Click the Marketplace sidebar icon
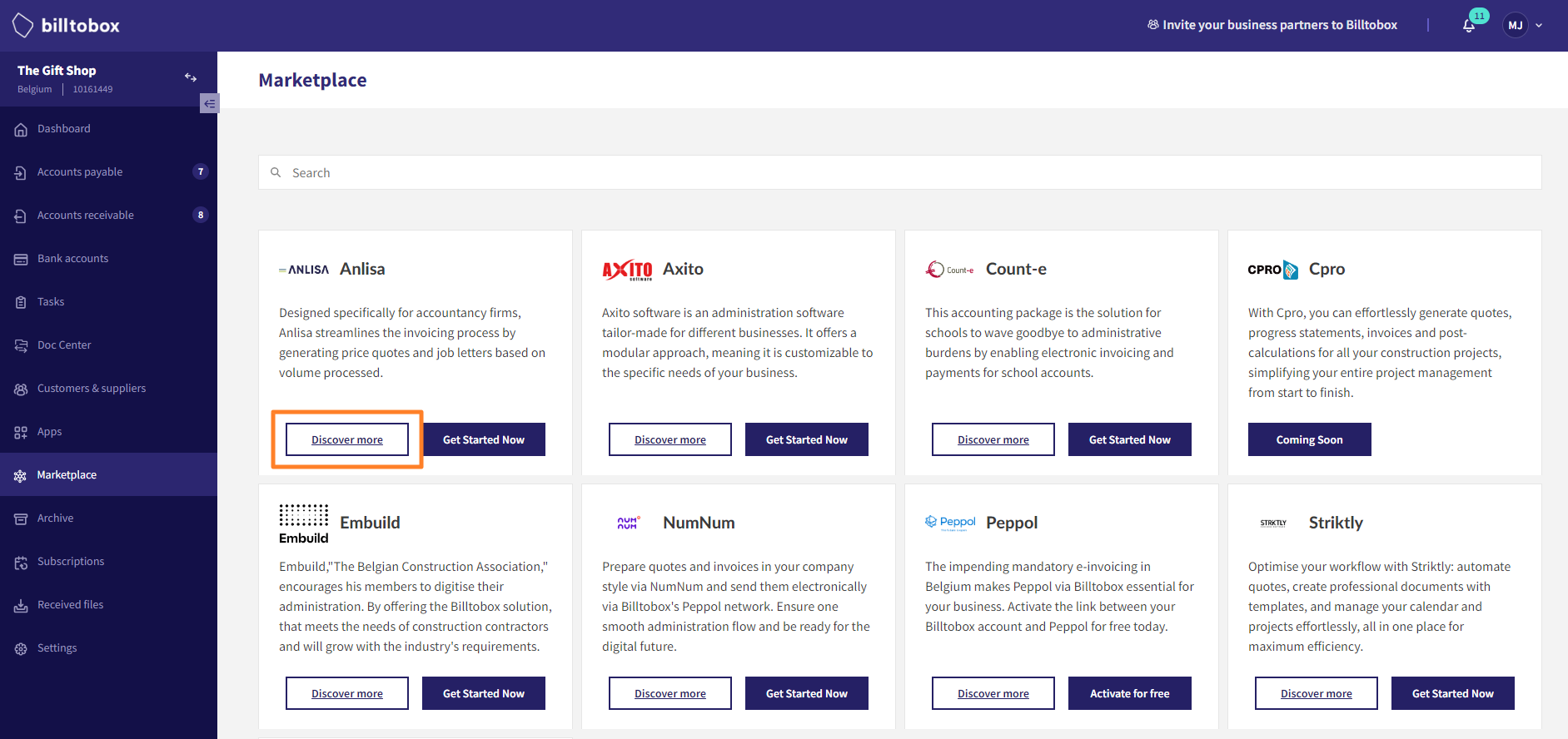Image resolution: width=1568 pixels, height=739 pixels. 21,475
